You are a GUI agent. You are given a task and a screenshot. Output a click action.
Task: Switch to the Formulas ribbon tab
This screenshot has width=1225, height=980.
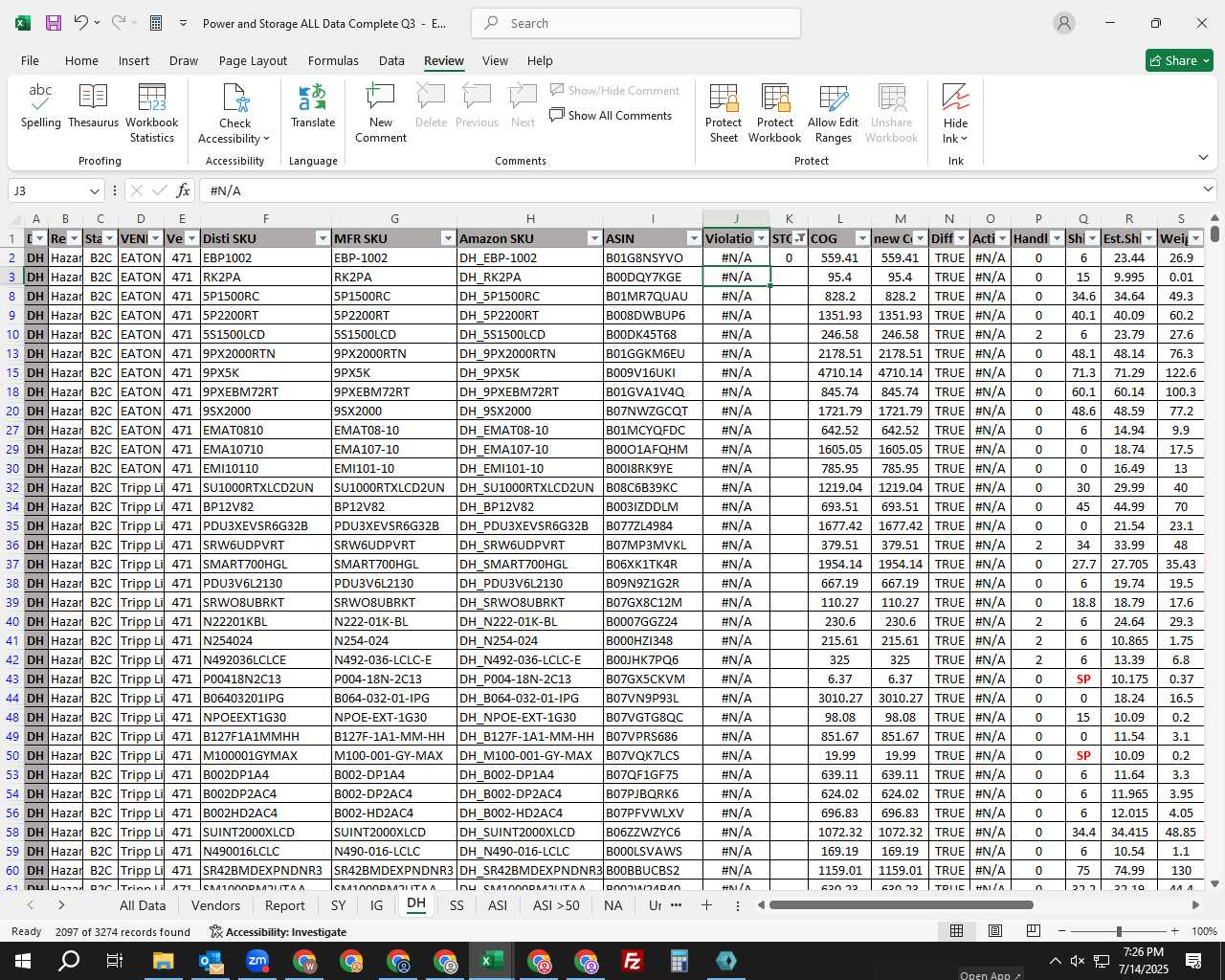tap(333, 60)
